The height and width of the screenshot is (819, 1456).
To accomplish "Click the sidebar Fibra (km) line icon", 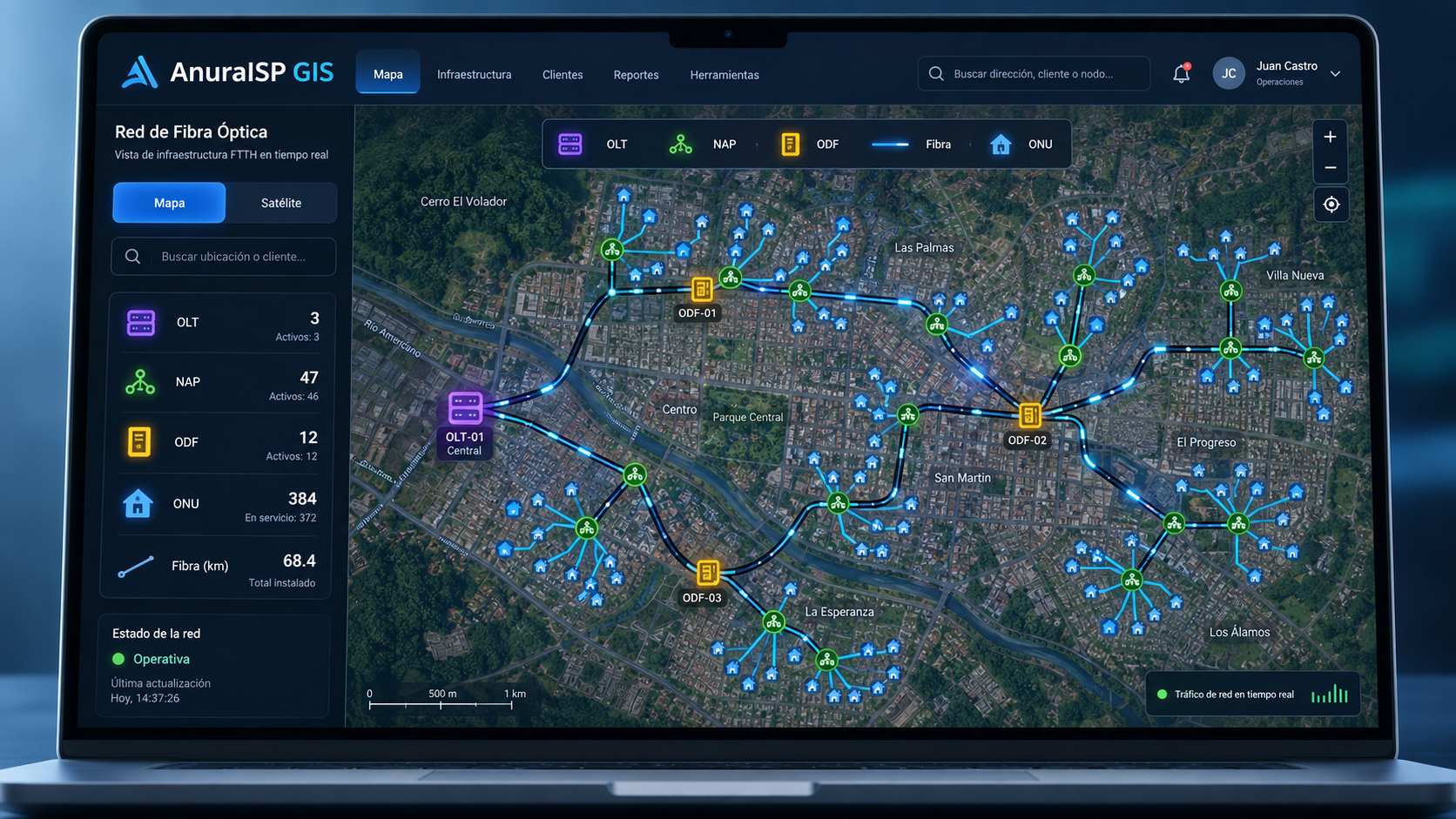I will point(136,567).
